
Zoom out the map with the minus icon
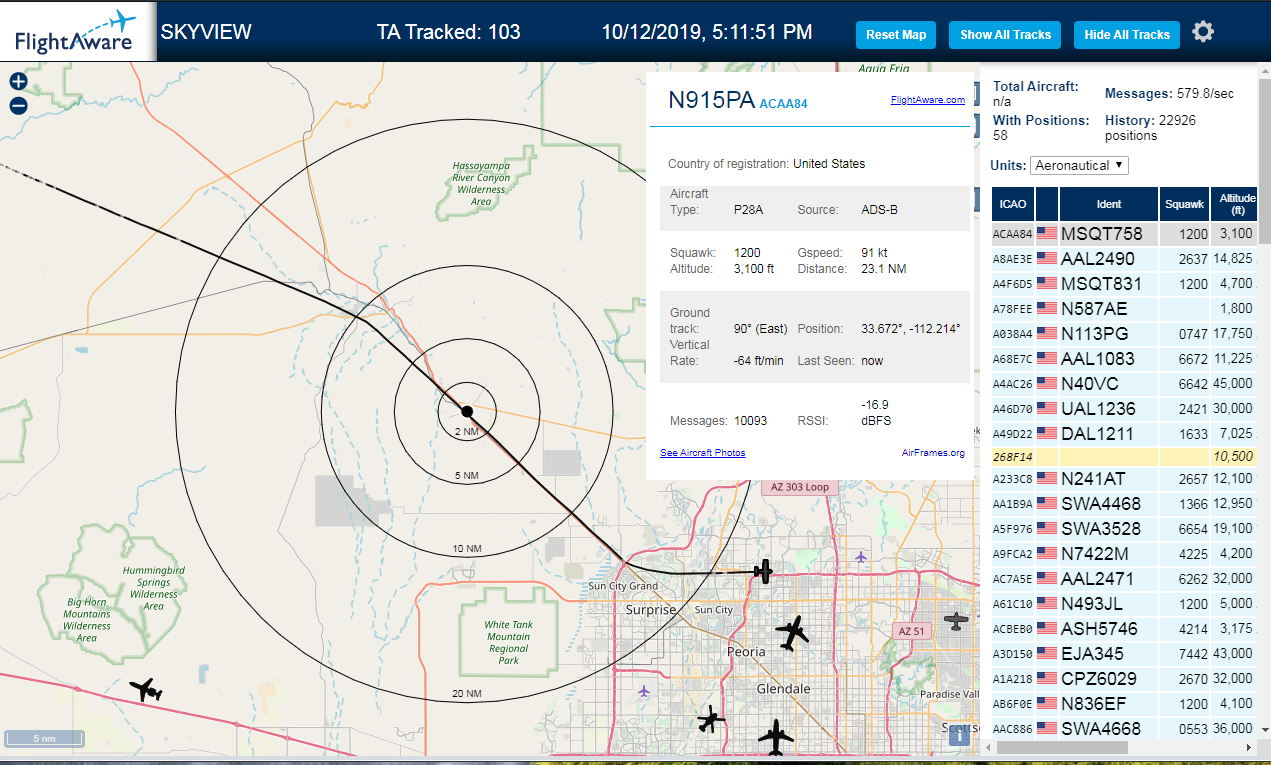18,106
